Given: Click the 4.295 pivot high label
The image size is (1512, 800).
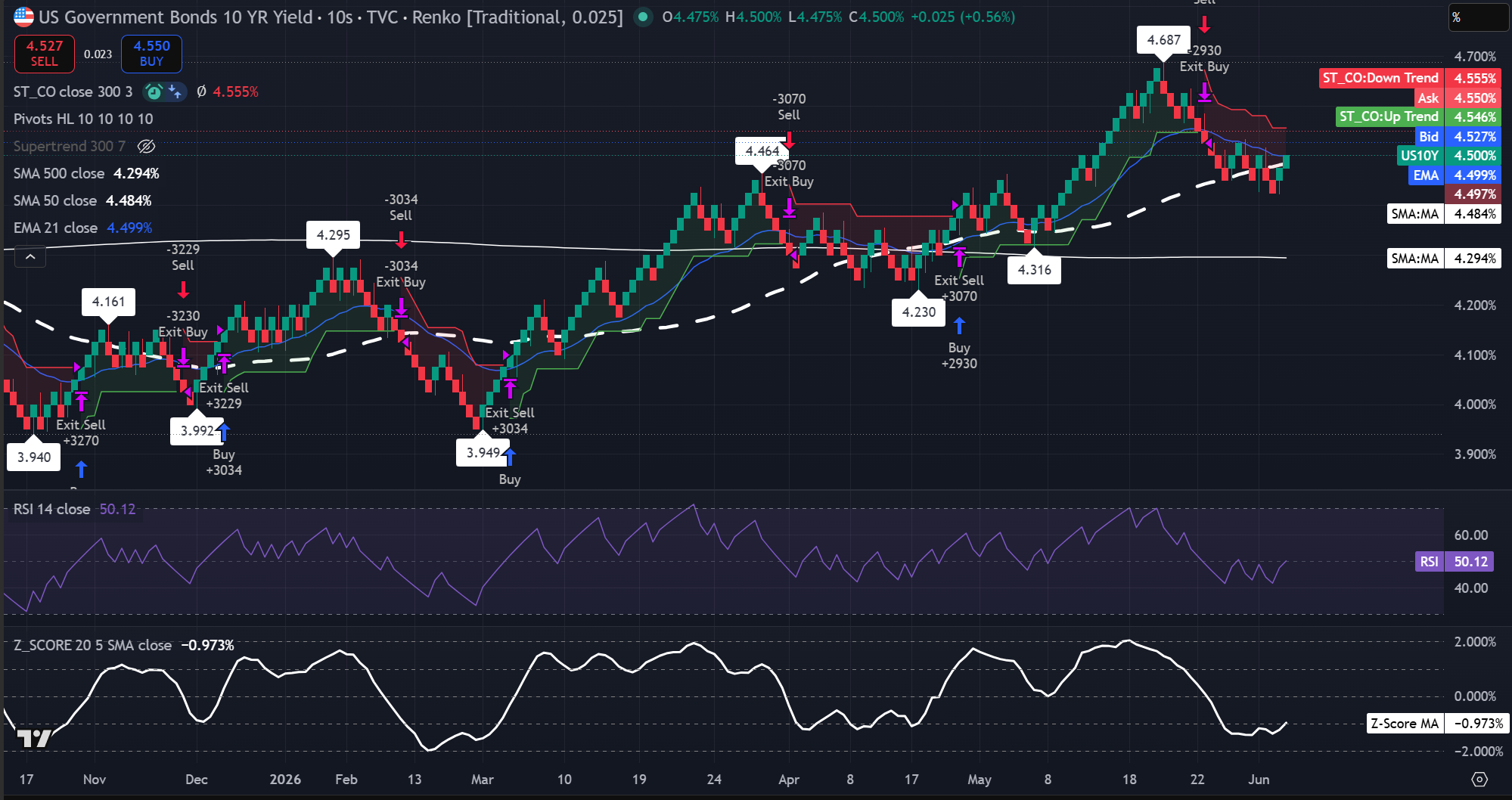Looking at the screenshot, I should (333, 234).
